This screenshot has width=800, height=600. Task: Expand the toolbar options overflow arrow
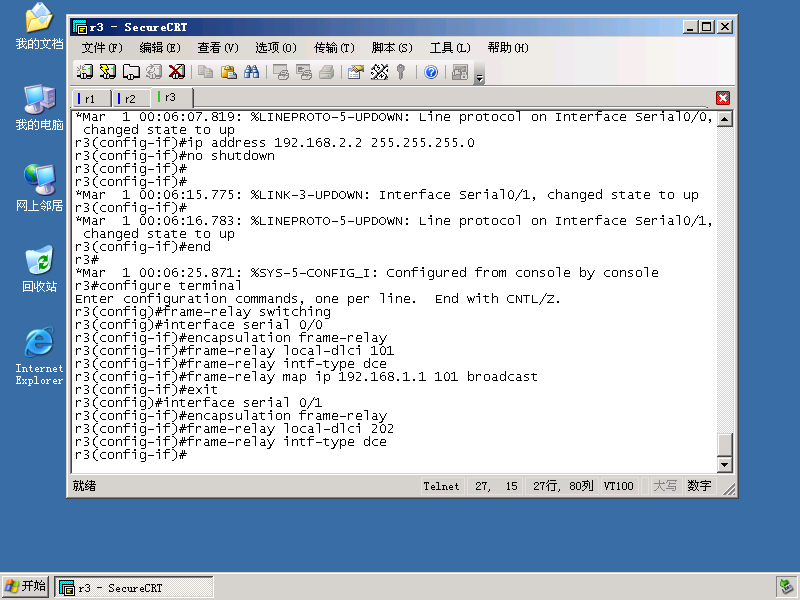[x=479, y=78]
